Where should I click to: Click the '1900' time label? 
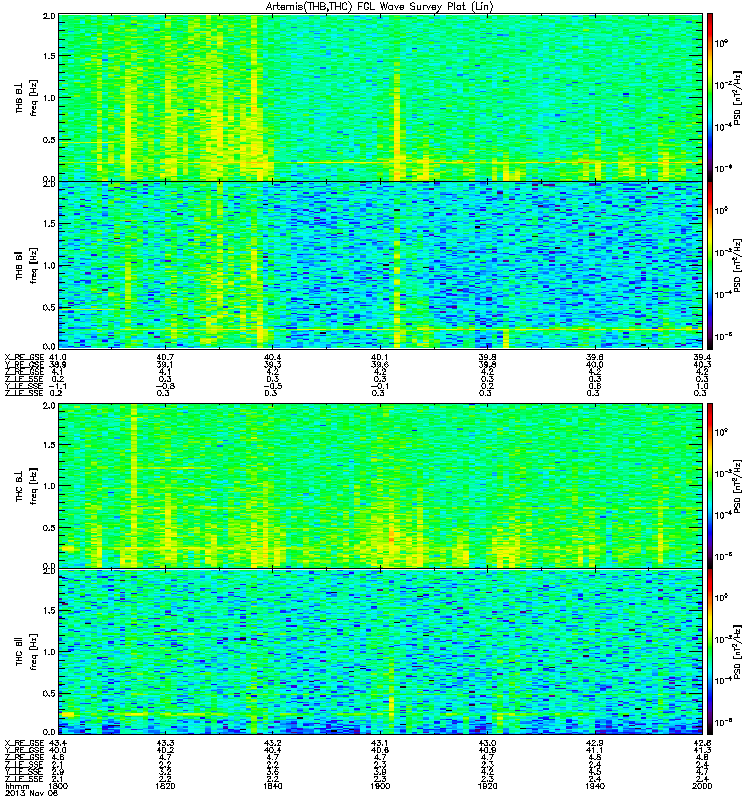click(380, 786)
